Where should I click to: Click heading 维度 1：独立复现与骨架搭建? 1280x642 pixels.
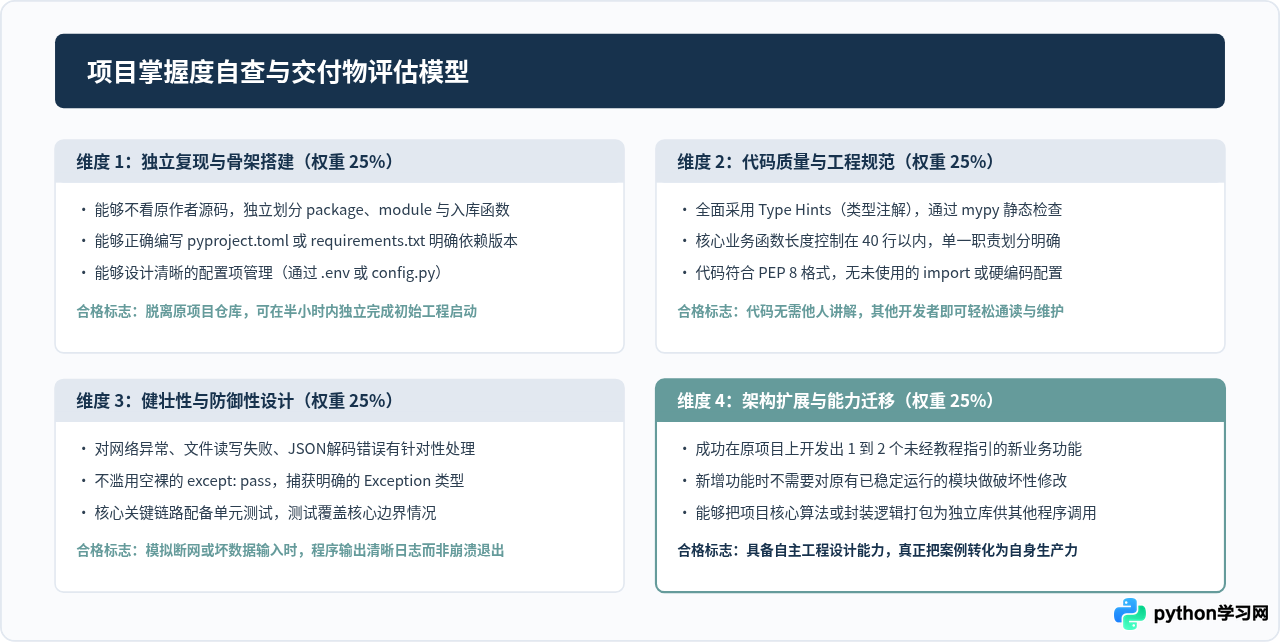coord(235,162)
